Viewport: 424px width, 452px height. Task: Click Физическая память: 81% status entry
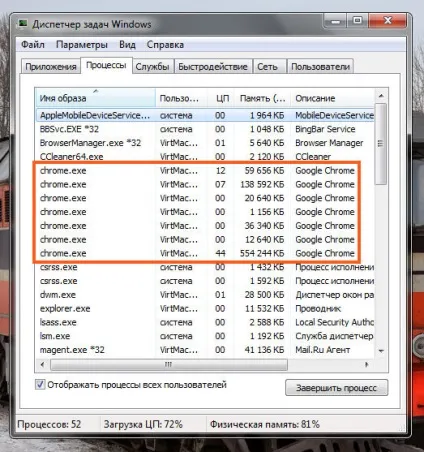pos(265,424)
